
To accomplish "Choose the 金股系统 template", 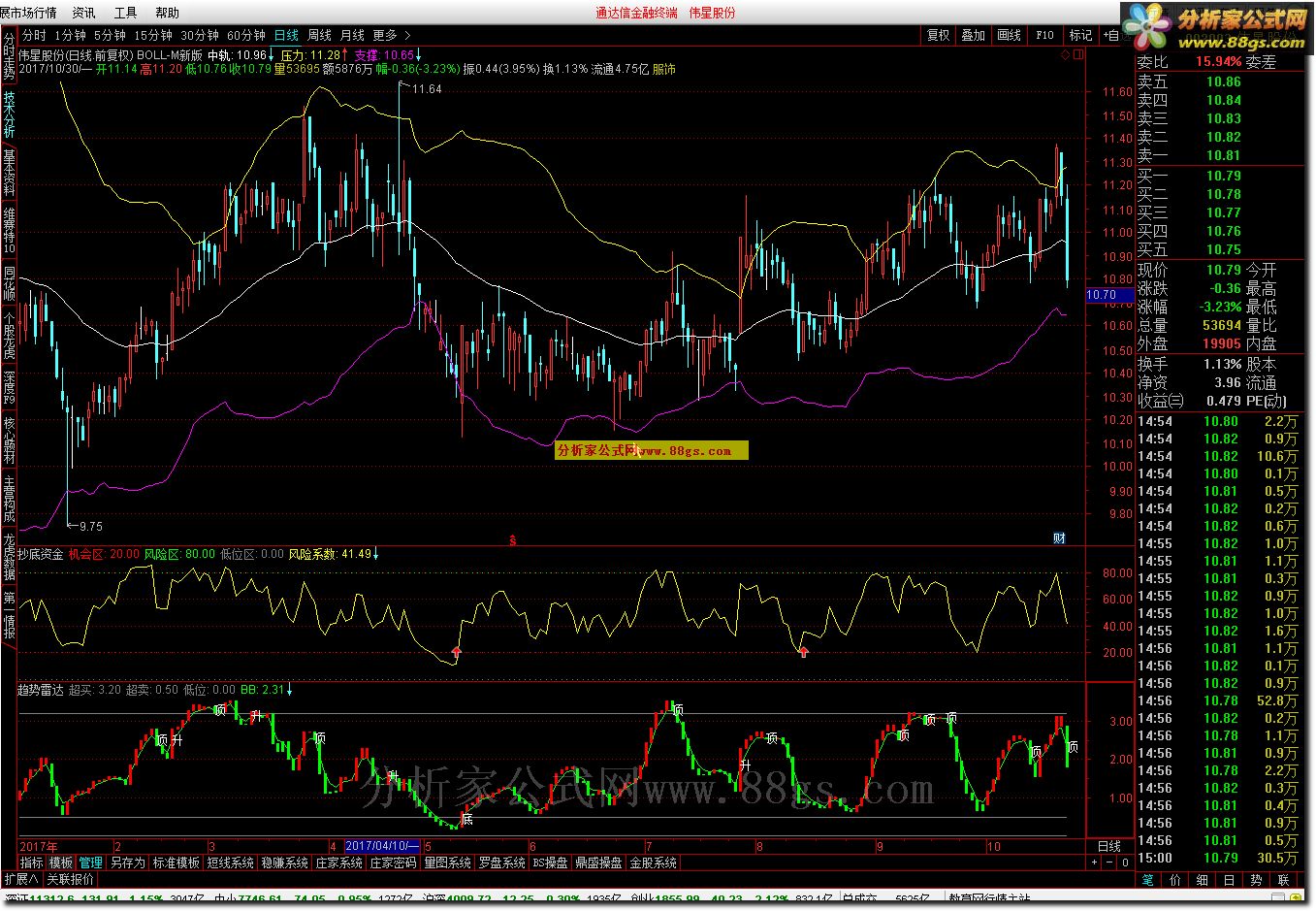I will point(653,862).
